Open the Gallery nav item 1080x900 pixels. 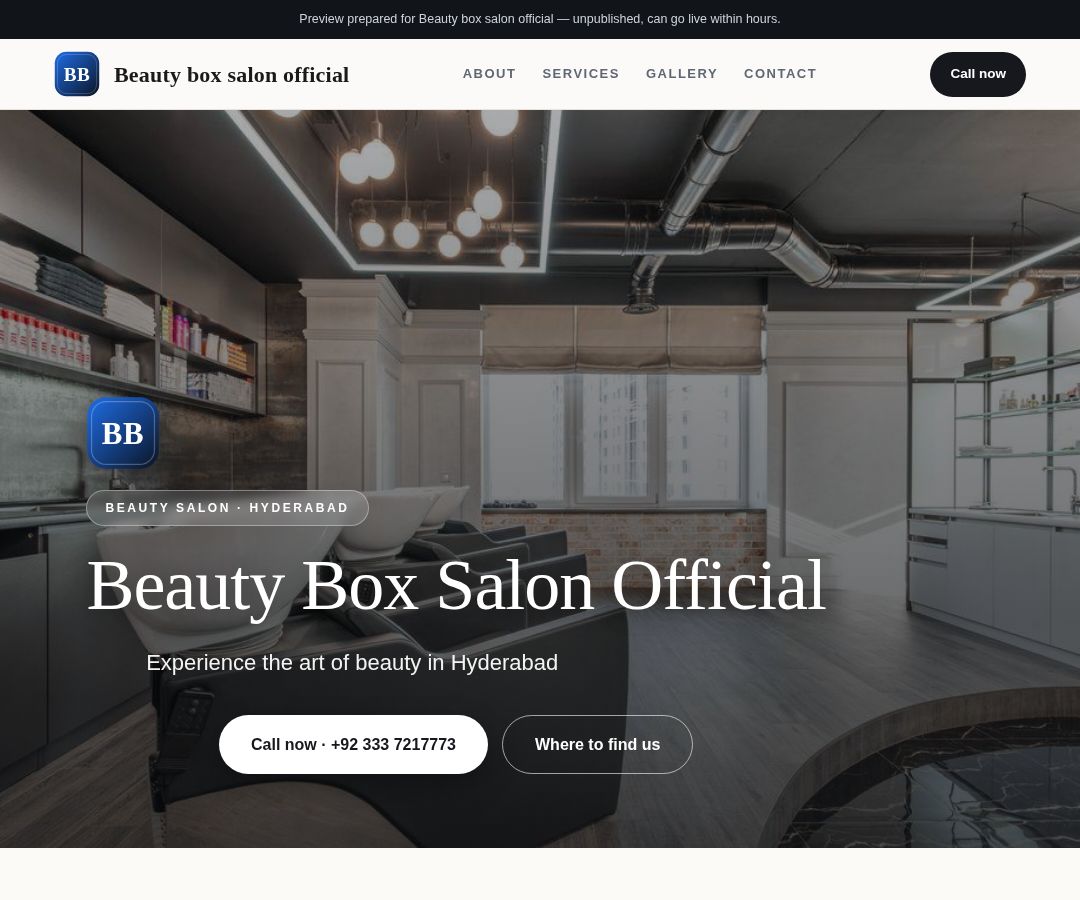coord(681,74)
